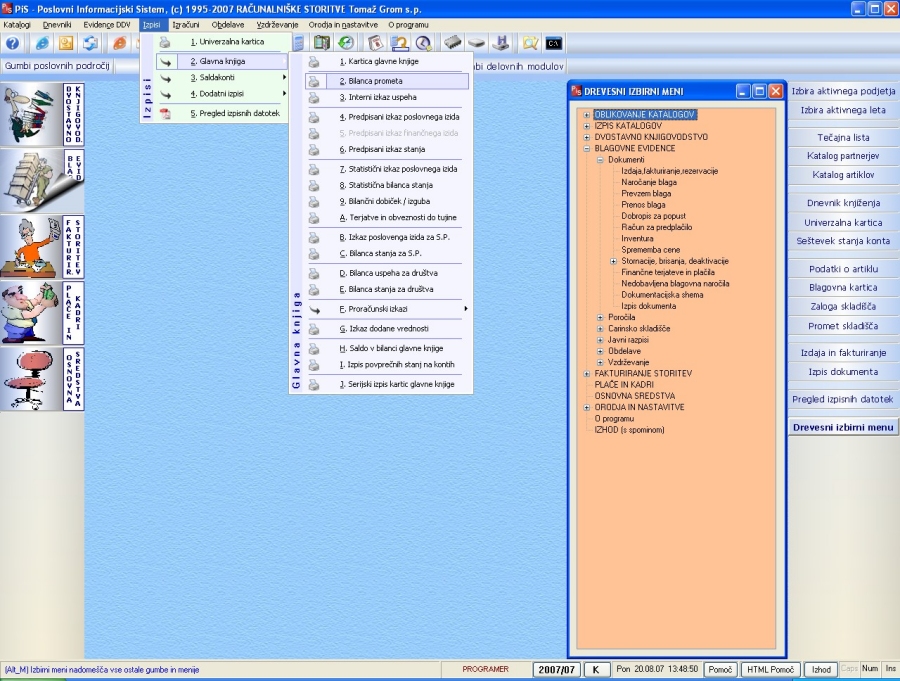Select Inventura in the tree menu
The width and height of the screenshot is (900, 681).
tap(637, 239)
